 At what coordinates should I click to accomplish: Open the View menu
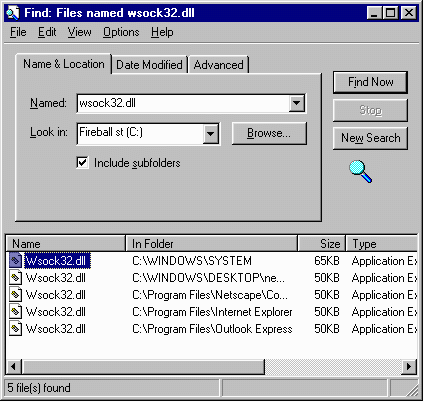pos(80,32)
